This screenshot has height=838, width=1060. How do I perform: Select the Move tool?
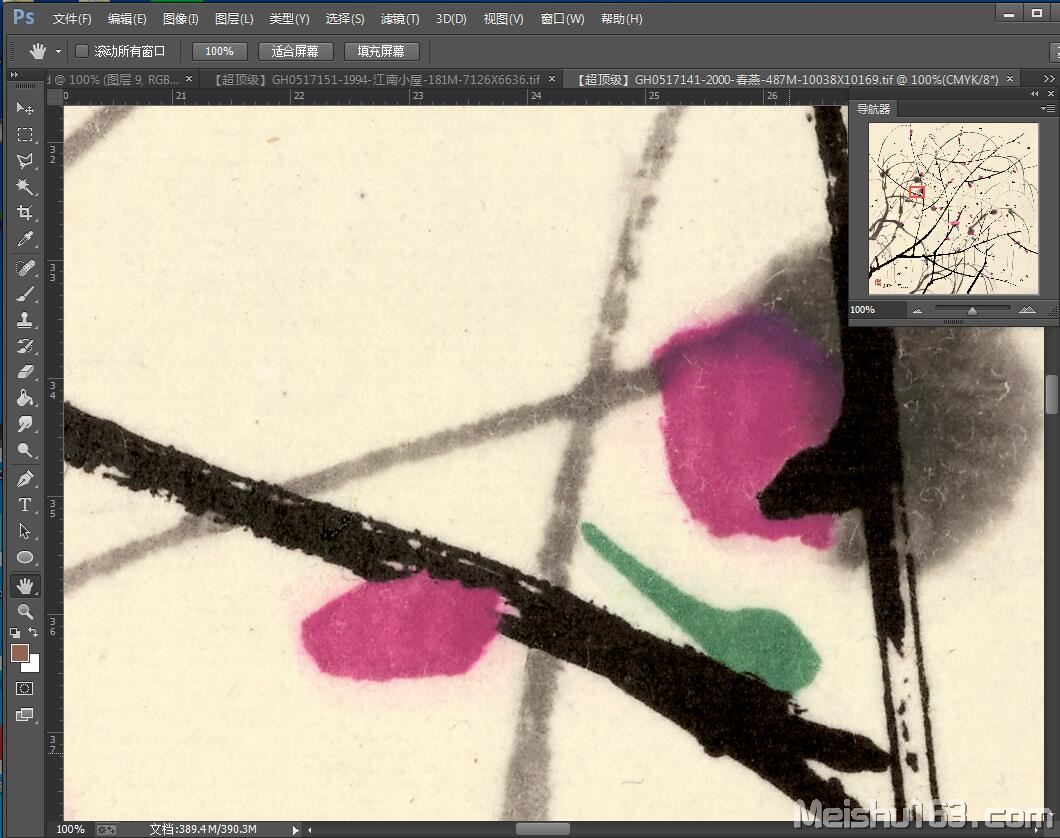[25, 108]
